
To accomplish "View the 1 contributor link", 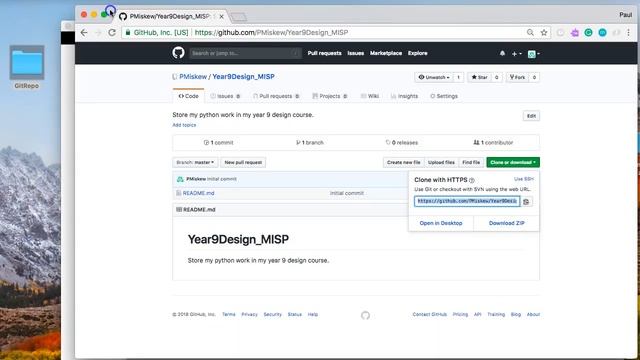I will pyautogui.click(x=493, y=143).
